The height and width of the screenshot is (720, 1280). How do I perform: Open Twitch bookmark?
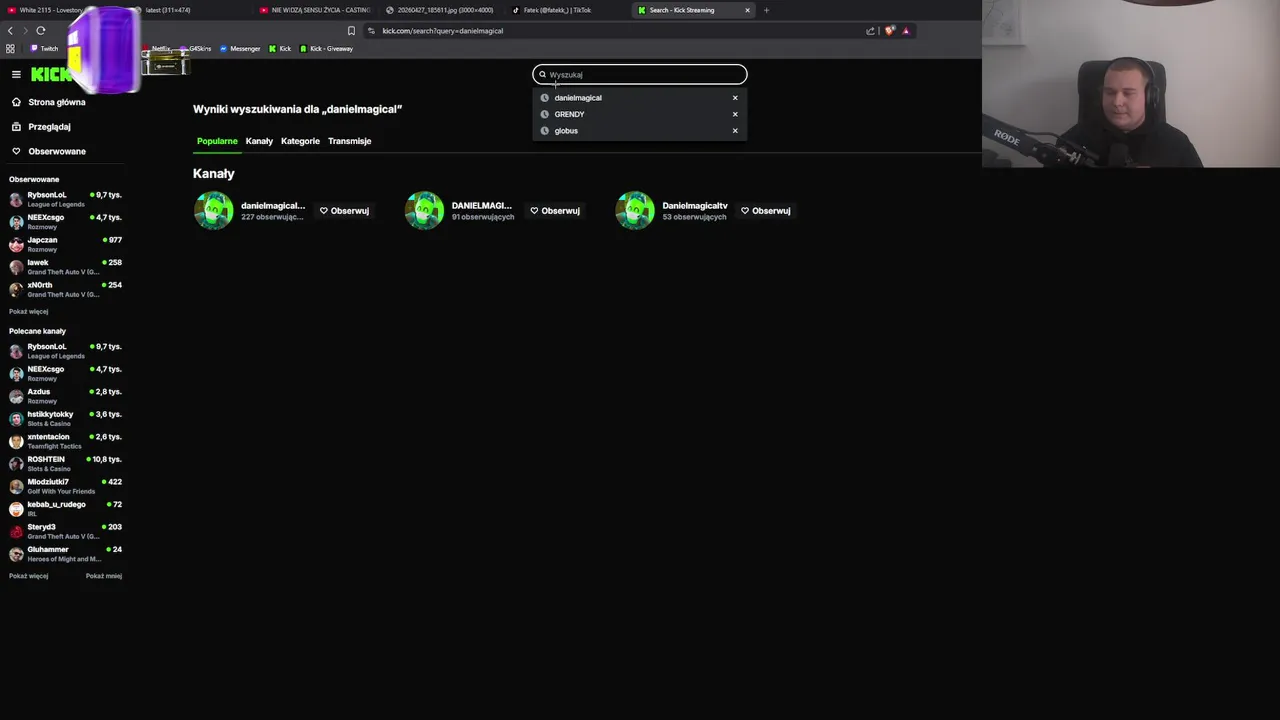click(44, 48)
